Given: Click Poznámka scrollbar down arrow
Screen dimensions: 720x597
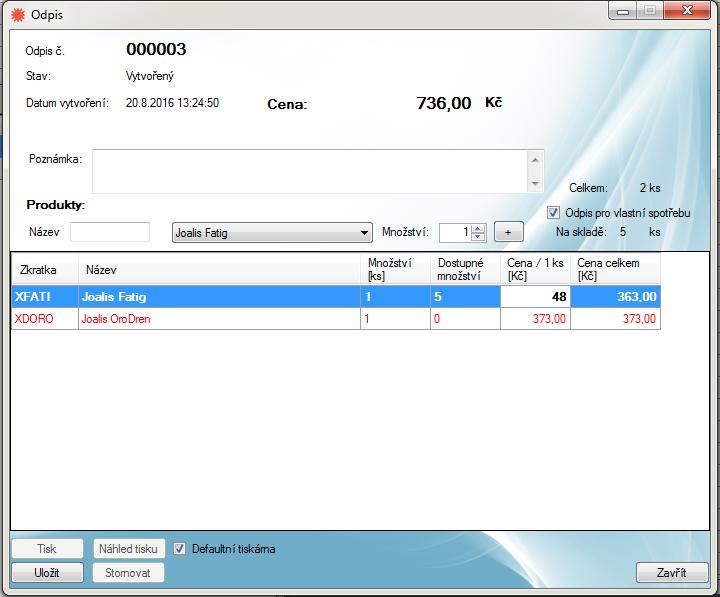Looking at the screenshot, I should coord(535,183).
